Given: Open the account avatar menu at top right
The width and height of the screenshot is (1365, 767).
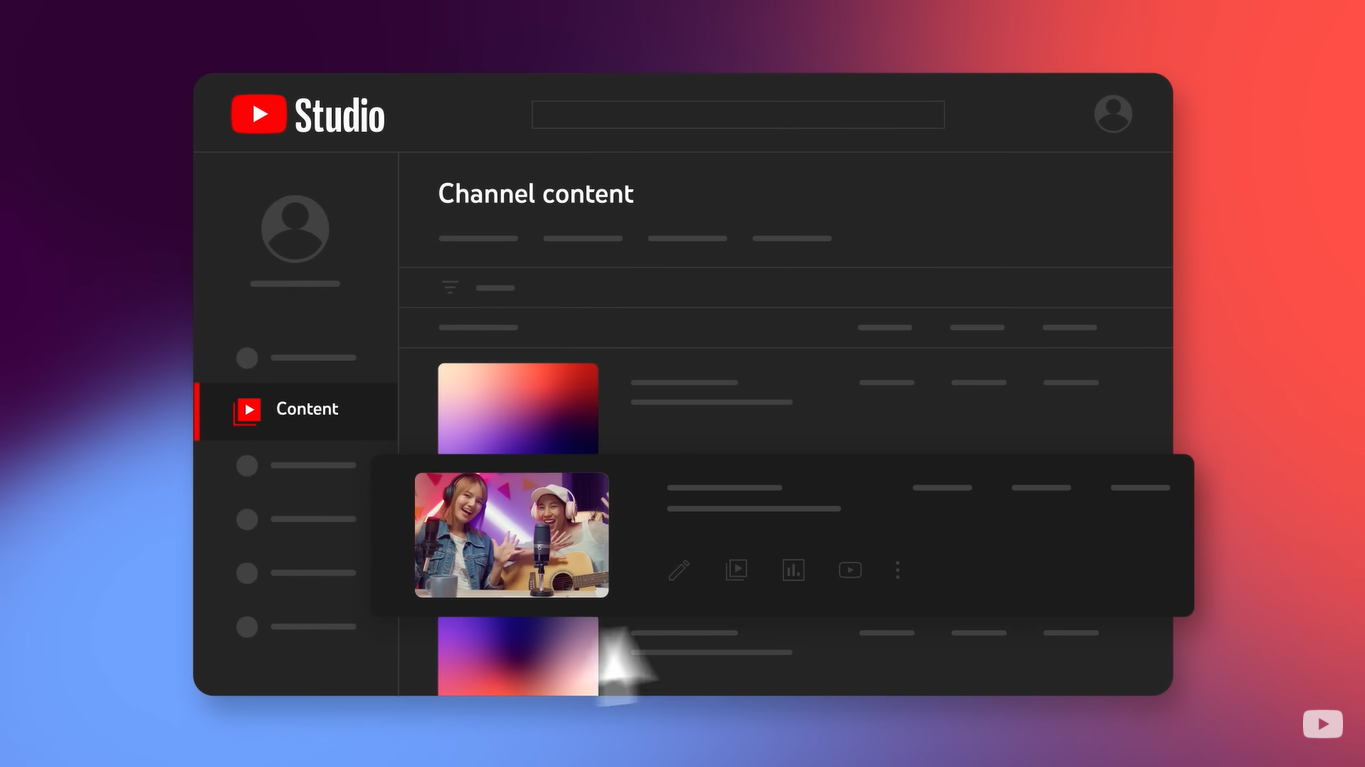Looking at the screenshot, I should point(1112,114).
